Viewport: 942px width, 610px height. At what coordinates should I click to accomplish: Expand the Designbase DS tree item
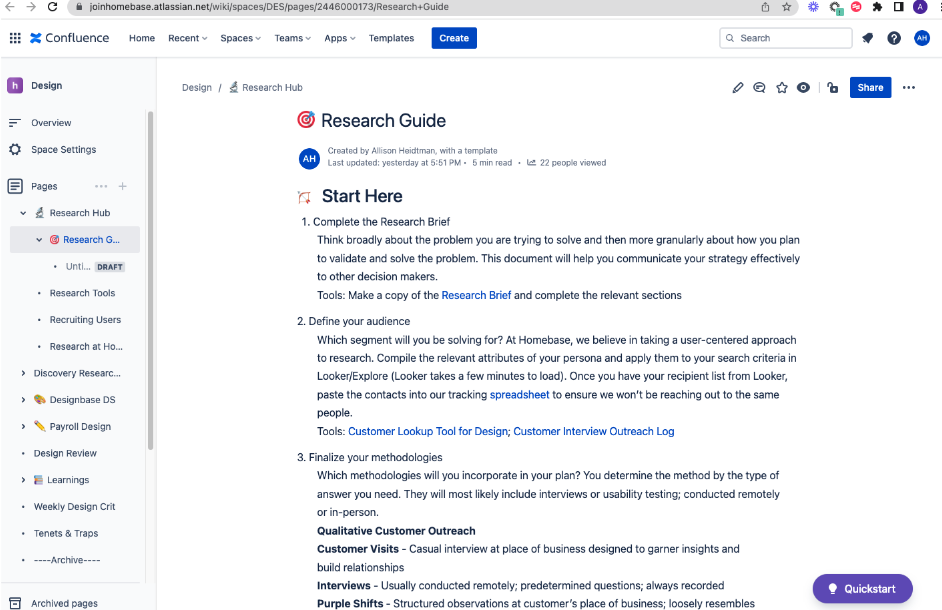(x=23, y=400)
